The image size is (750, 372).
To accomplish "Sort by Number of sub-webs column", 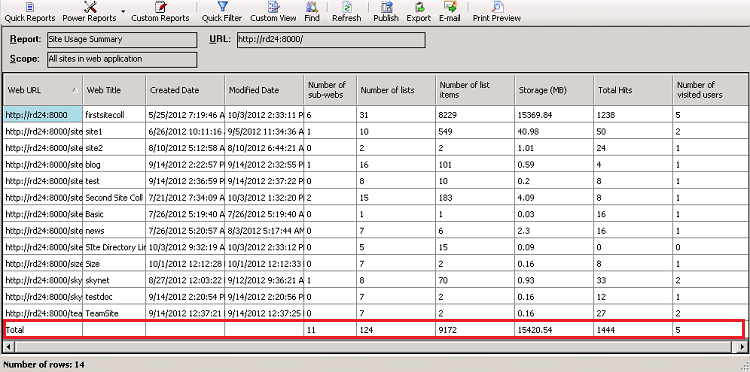I will pos(330,90).
